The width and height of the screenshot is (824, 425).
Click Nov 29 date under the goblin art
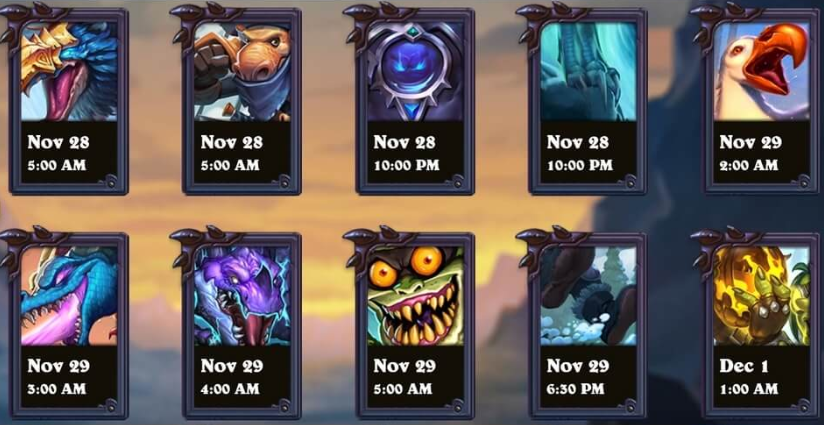[405, 366]
